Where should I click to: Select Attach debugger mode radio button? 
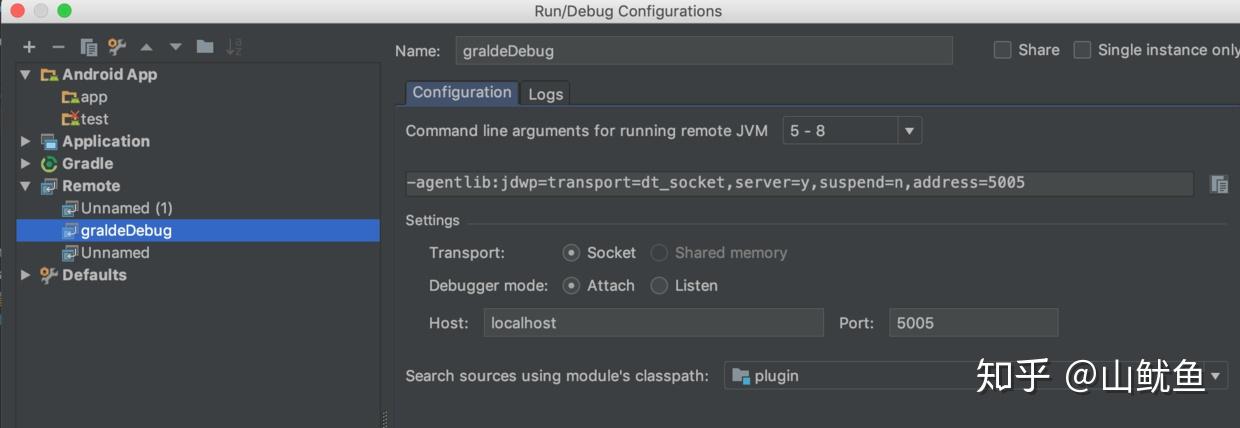[x=571, y=286]
